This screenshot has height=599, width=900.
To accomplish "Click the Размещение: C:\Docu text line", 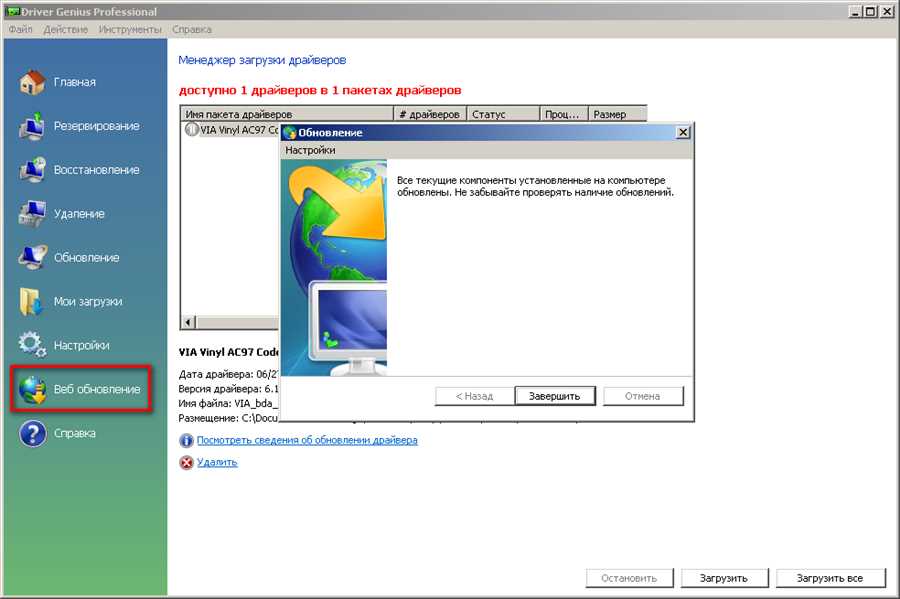I will [x=228, y=418].
